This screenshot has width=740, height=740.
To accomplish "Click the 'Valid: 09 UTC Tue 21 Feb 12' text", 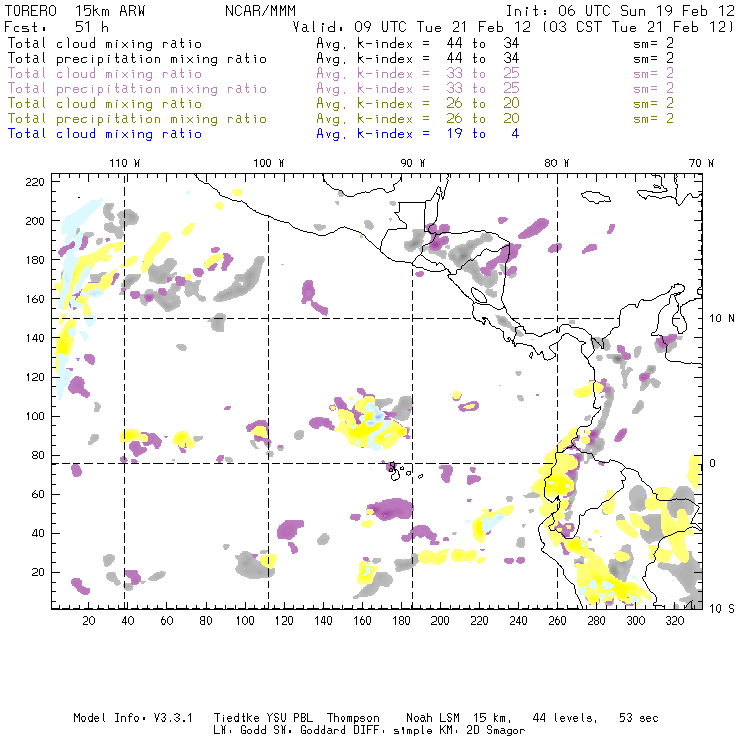I will 411,27.
